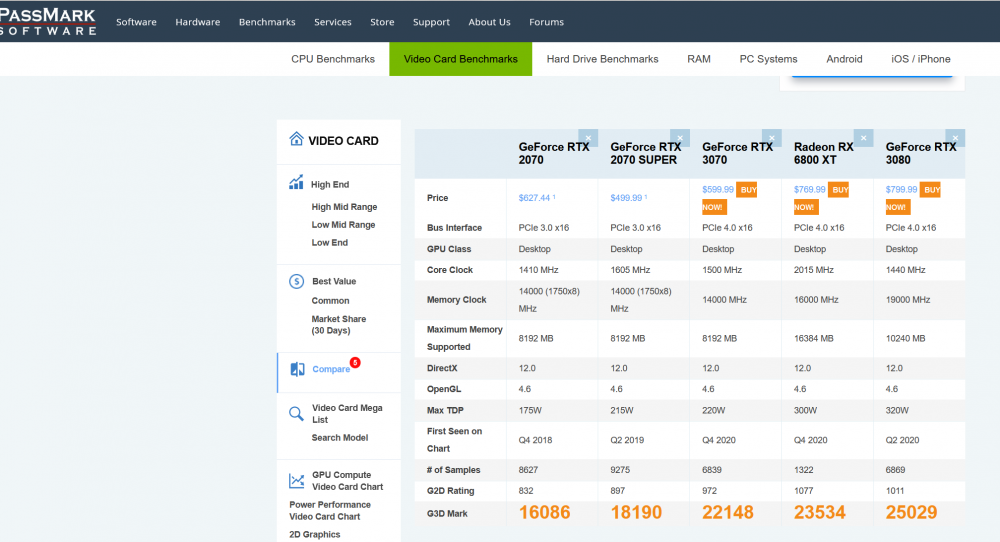Switch to Hard Drive Benchmarks tab
The width and height of the screenshot is (1000, 542).
602,59
